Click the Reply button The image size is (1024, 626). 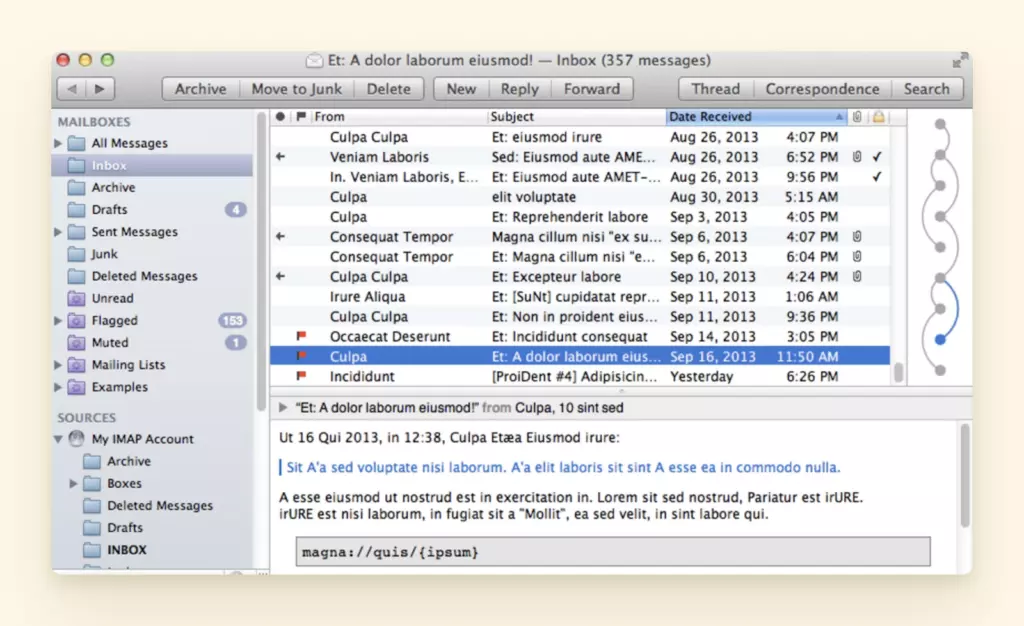coord(520,89)
